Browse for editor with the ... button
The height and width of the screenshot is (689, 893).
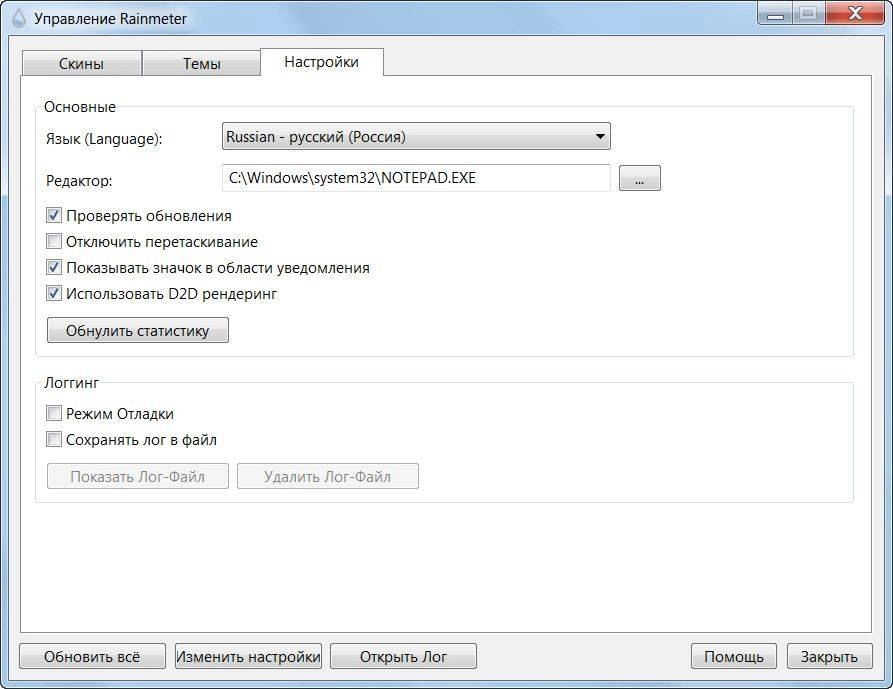point(640,178)
